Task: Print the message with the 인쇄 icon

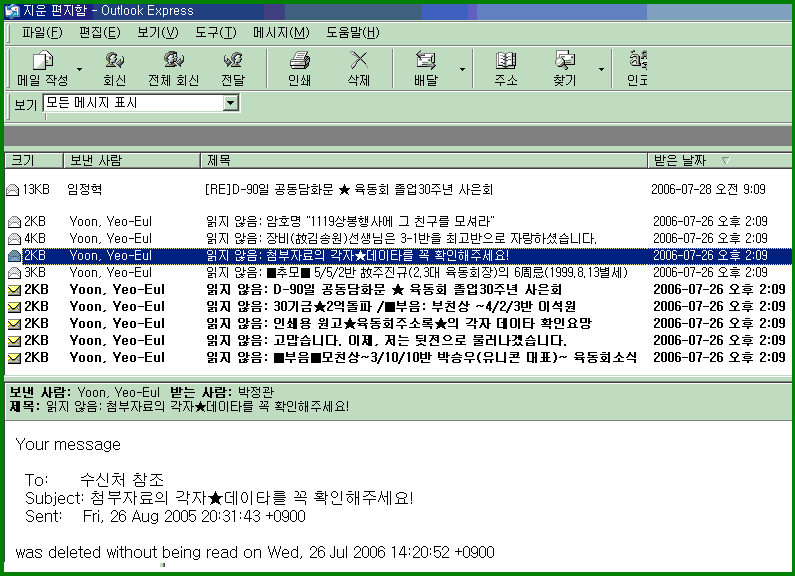Action: pos(299,61)
